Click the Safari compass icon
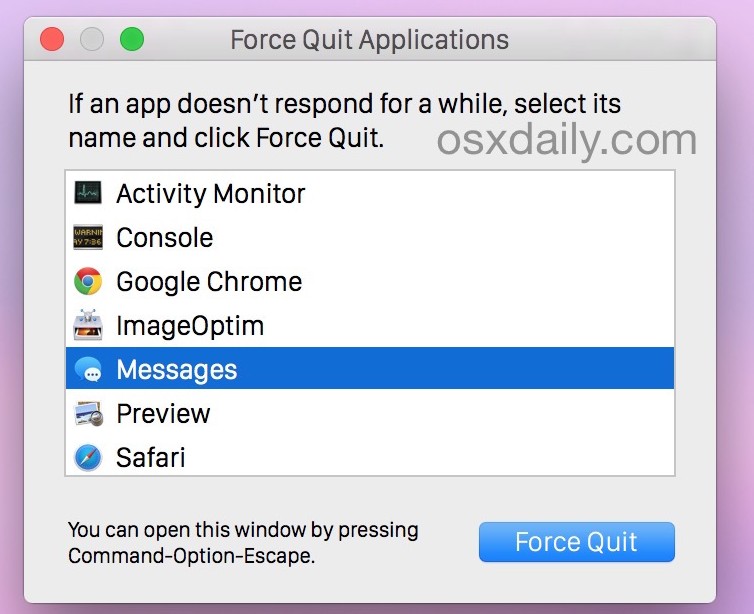The height and width of the screenshot is (614, 754). [88, 458]
